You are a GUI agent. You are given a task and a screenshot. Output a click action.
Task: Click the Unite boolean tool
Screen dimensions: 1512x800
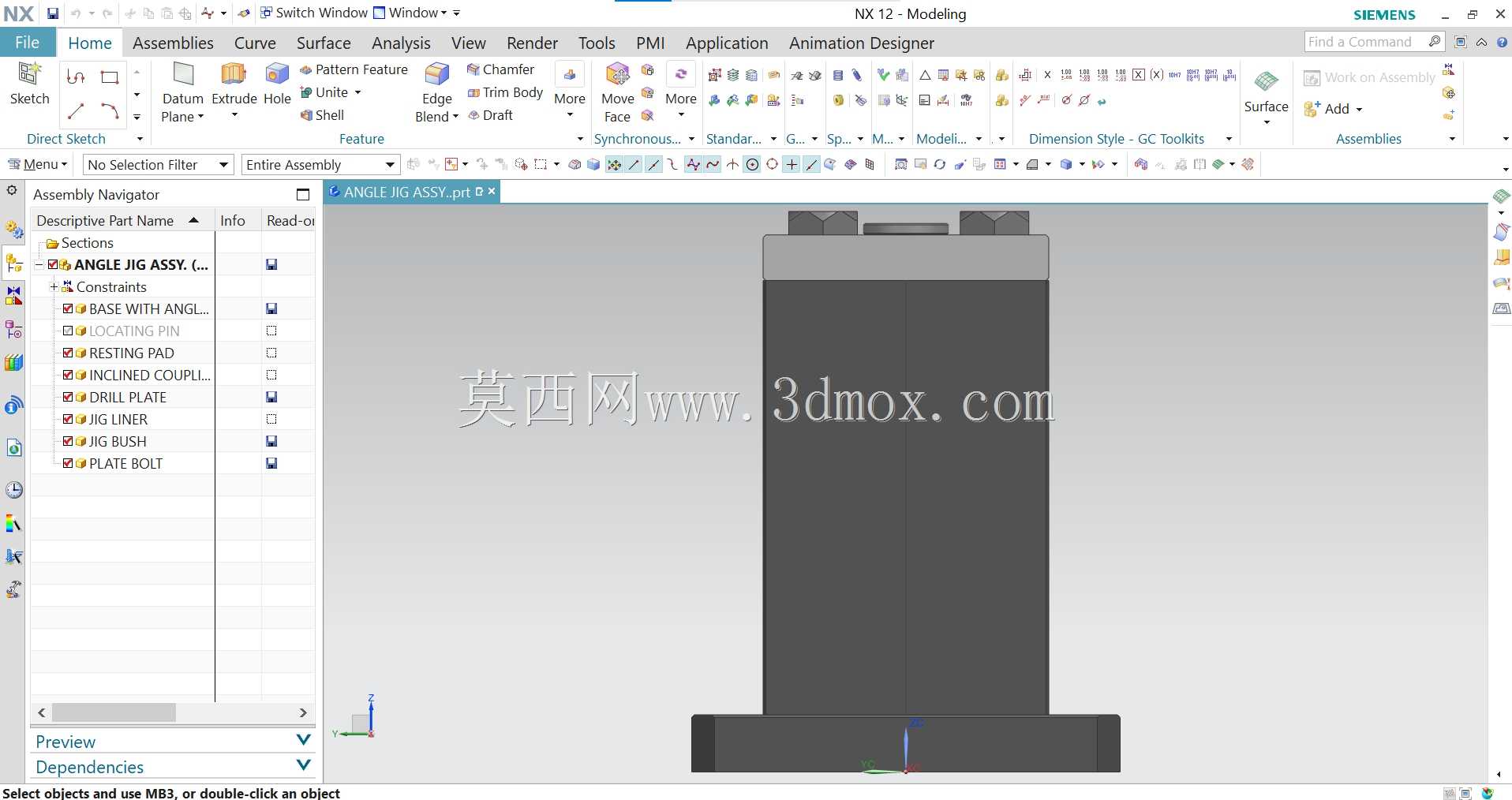pos(324,92)
